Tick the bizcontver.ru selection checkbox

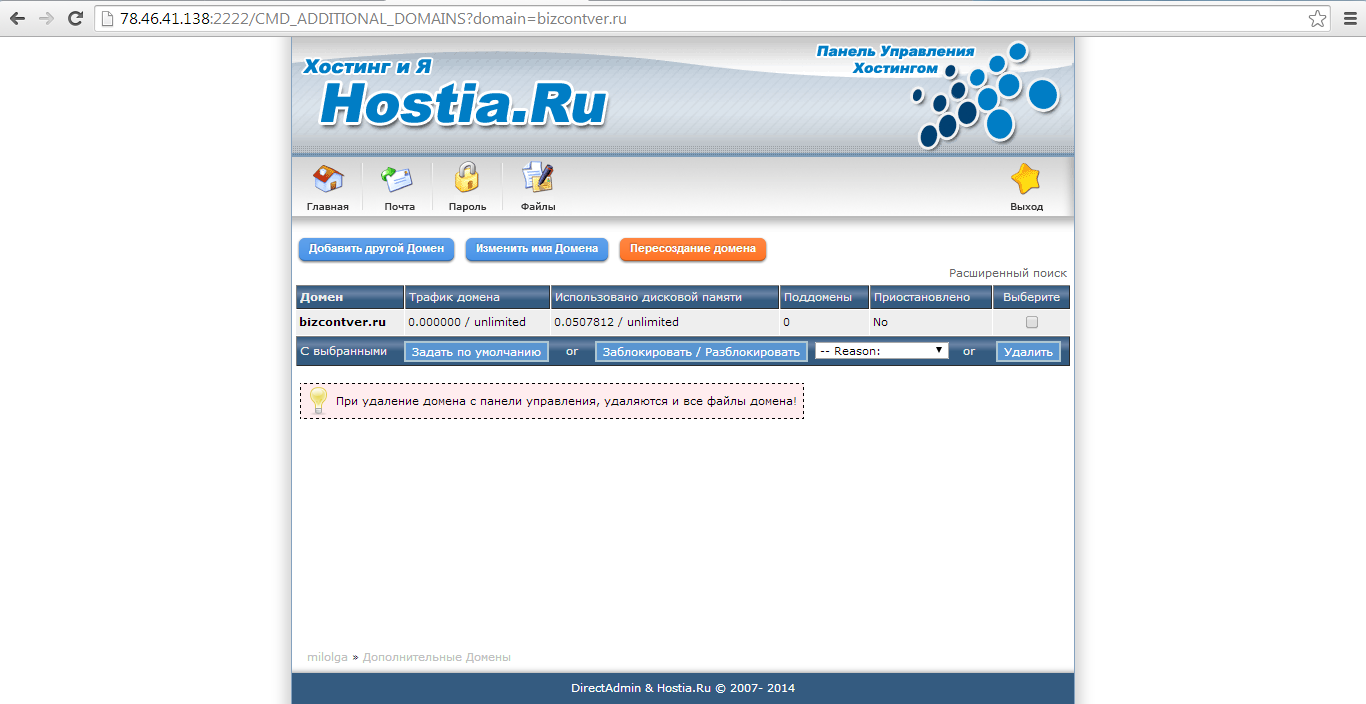pos(1032,322)
